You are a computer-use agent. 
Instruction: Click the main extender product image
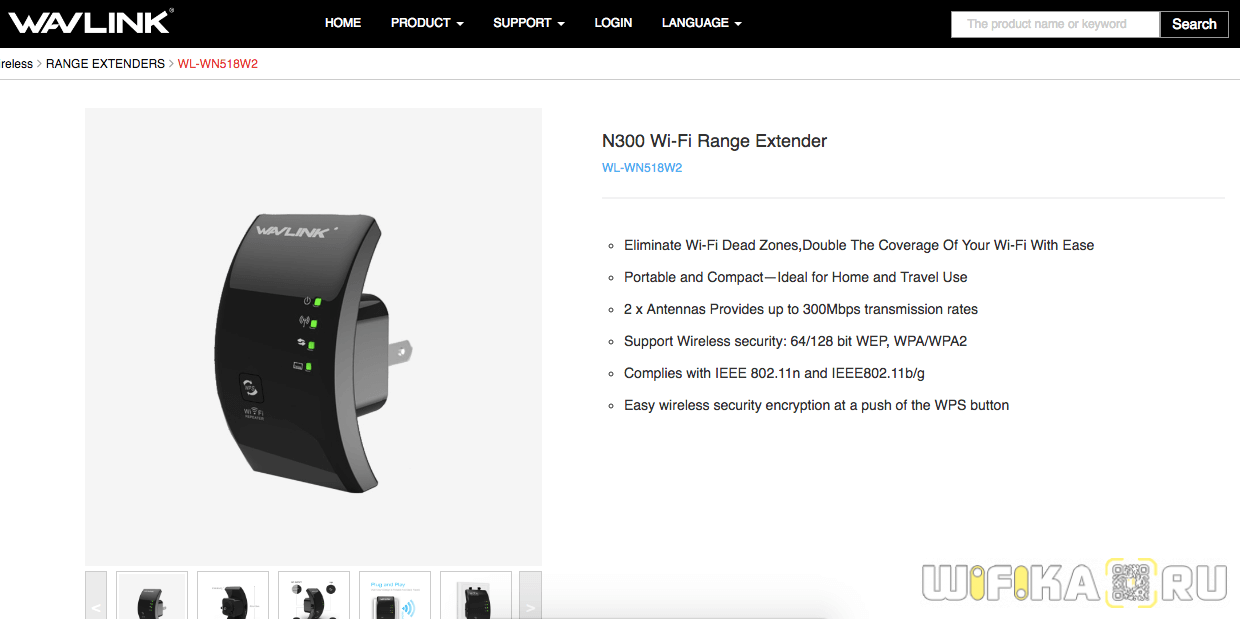(313, 337)
